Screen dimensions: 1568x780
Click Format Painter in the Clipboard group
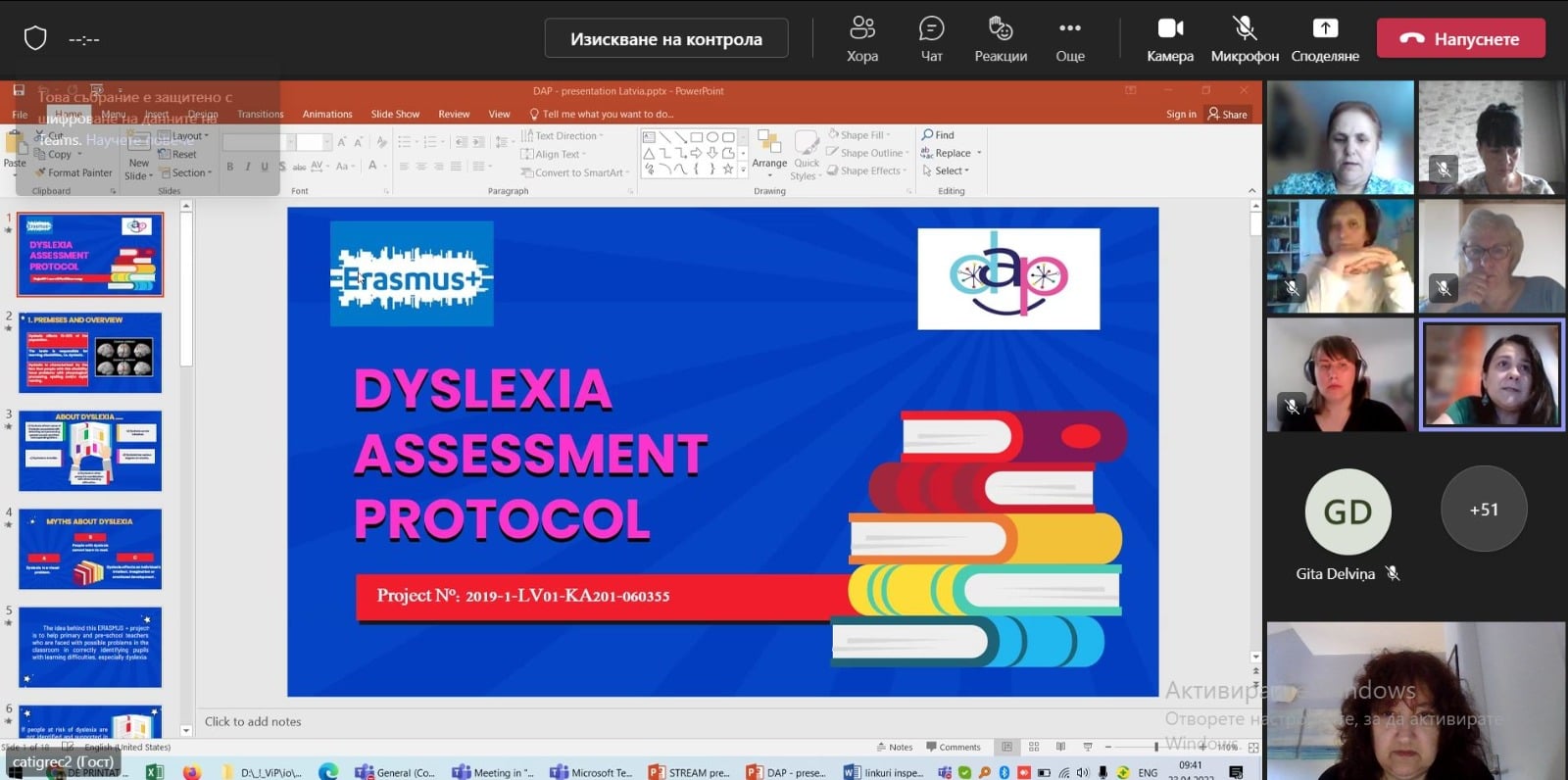coord(73,172)
